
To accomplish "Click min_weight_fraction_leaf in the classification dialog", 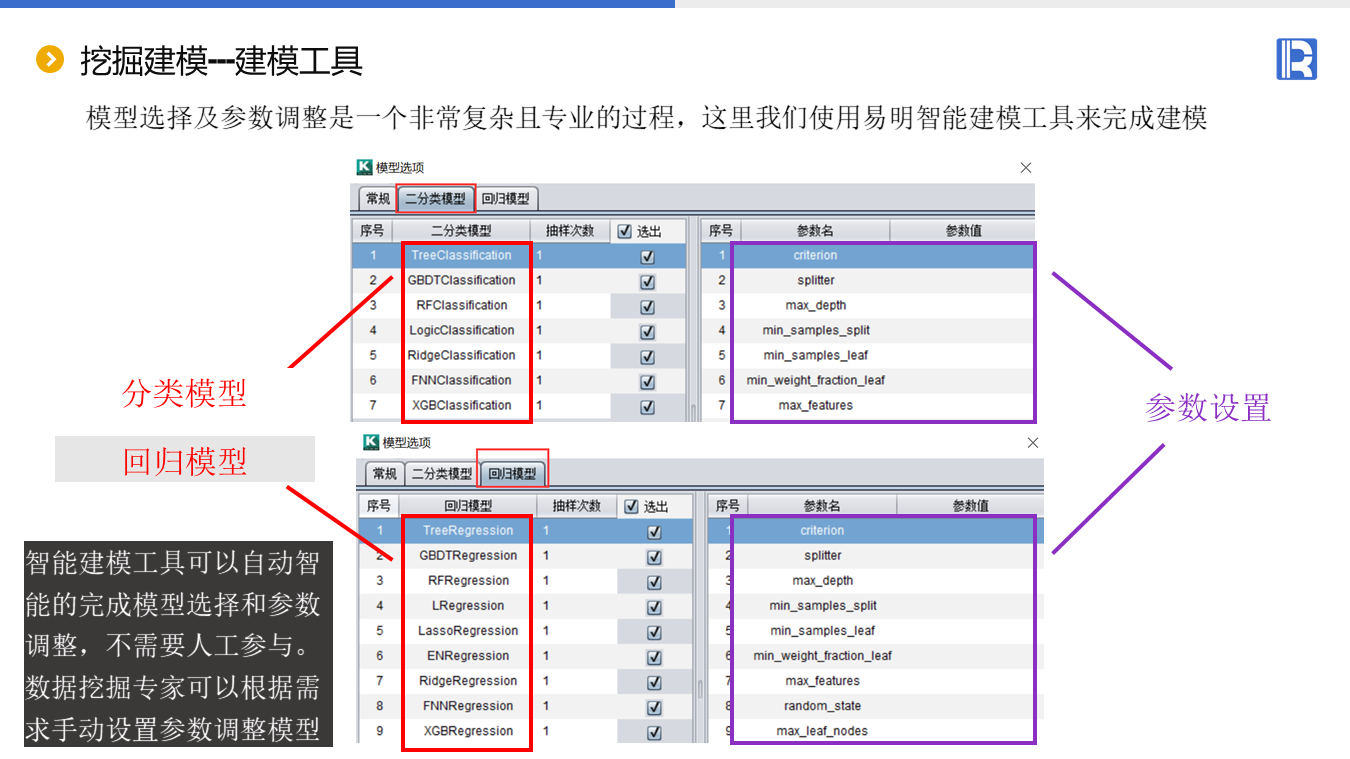I will pos(815,380).
